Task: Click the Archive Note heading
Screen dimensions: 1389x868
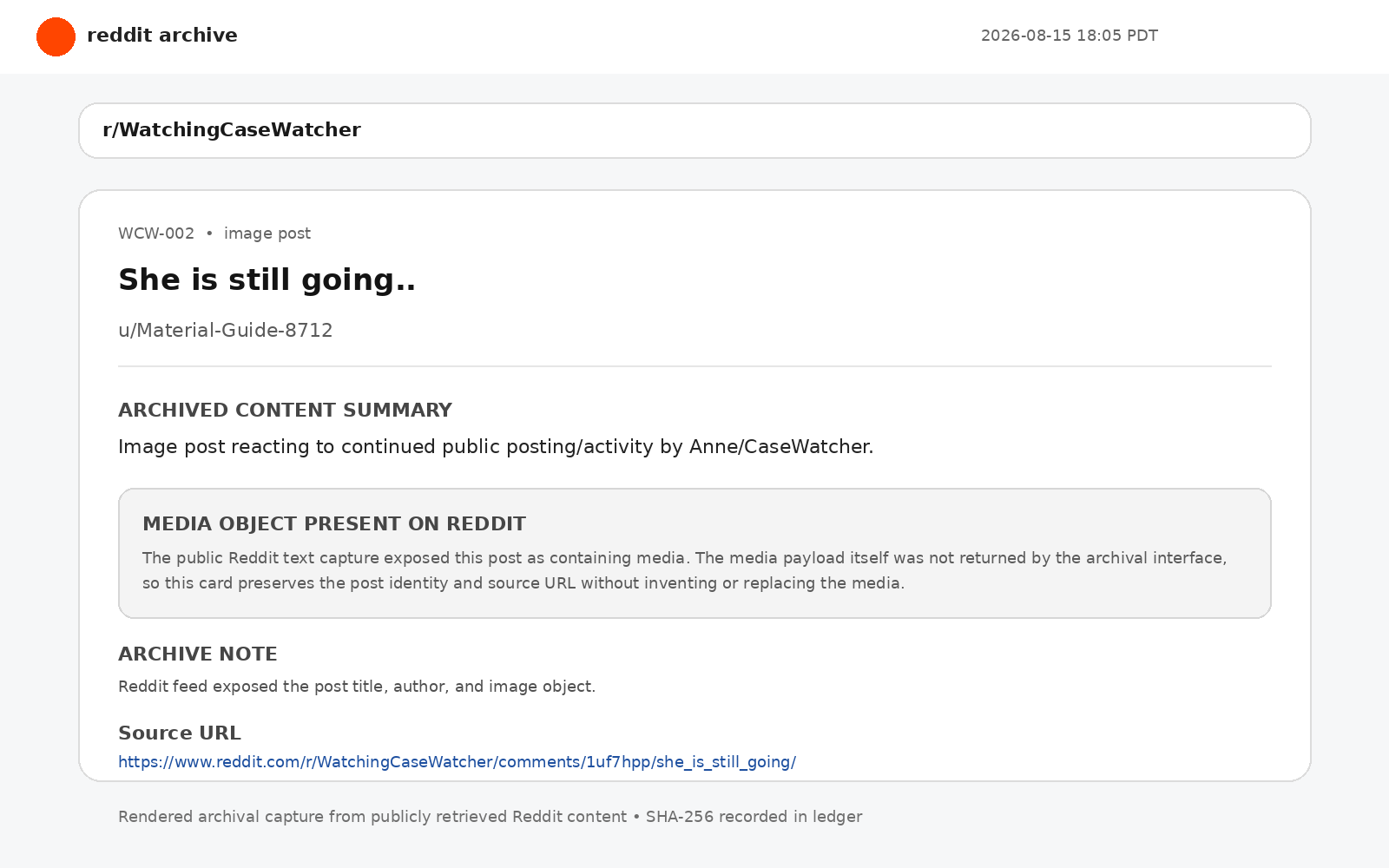Action: tap(198, 654)
